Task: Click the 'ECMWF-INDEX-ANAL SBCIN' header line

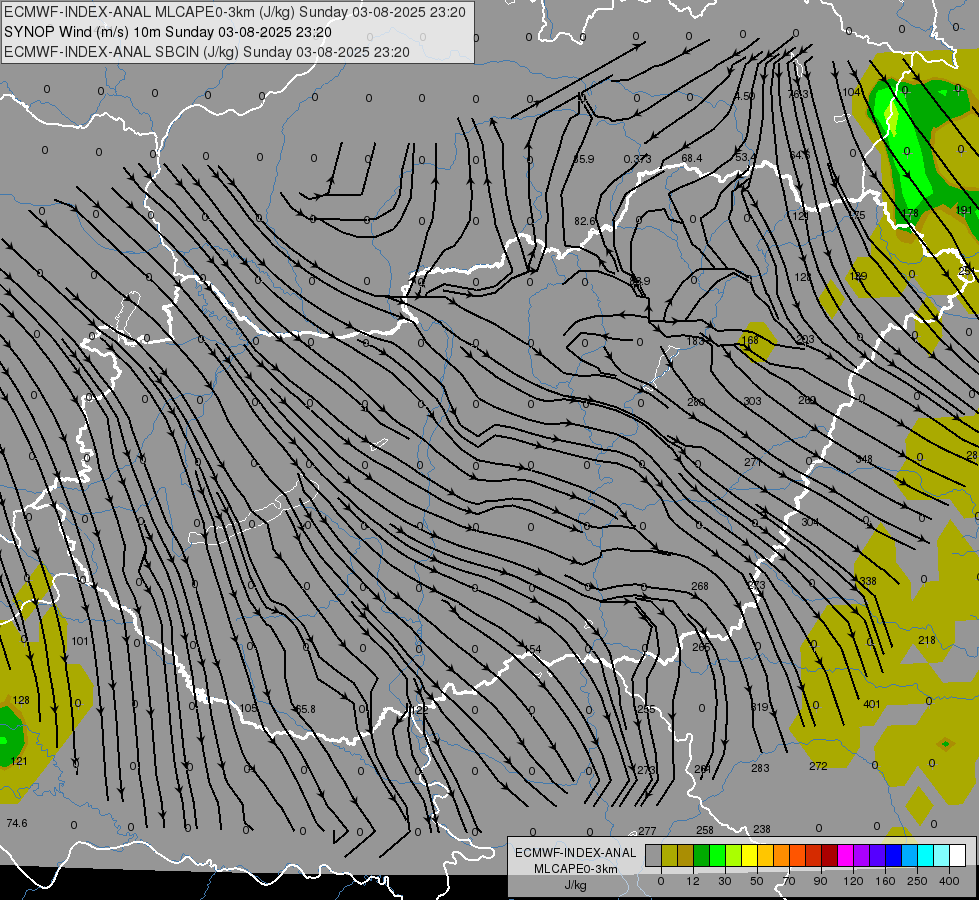Action: click(x=207, y=52)
